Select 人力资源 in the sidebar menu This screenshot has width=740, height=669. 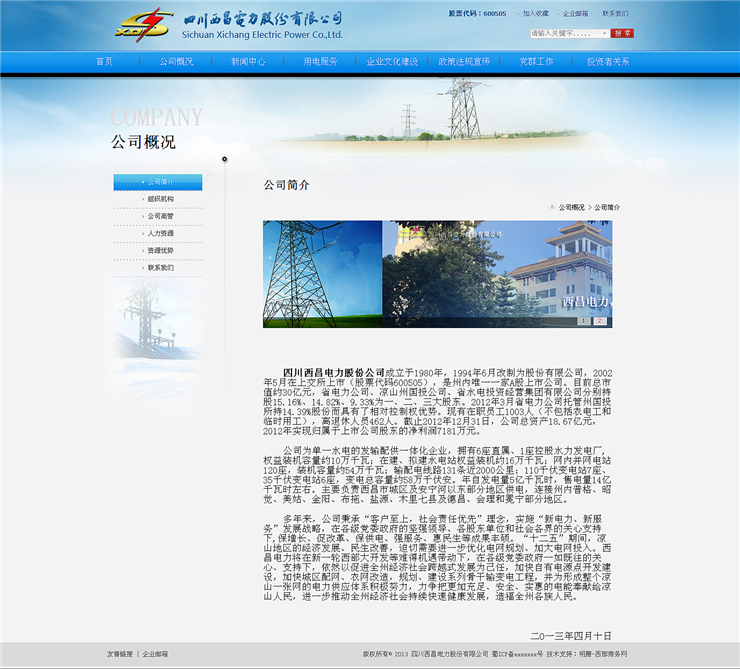(x=160, y=233)
